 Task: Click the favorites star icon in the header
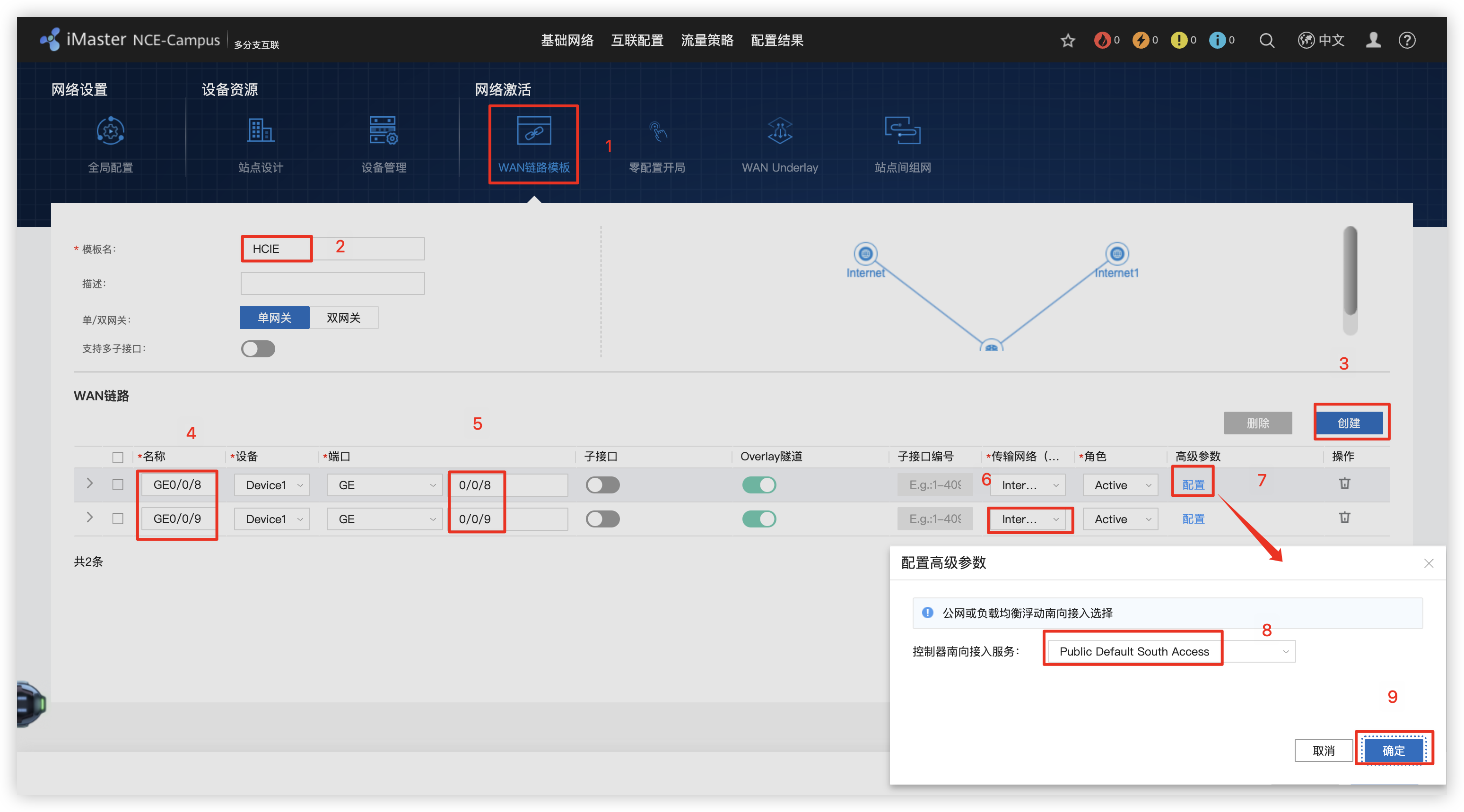(1068, 40)
